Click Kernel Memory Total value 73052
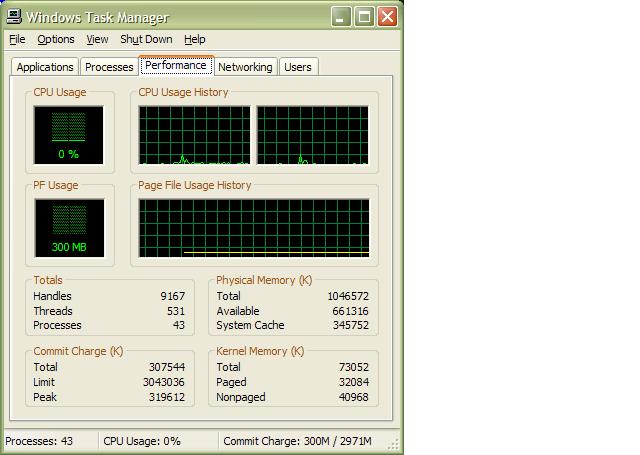 pyautogui.click(x=354, y=367)
